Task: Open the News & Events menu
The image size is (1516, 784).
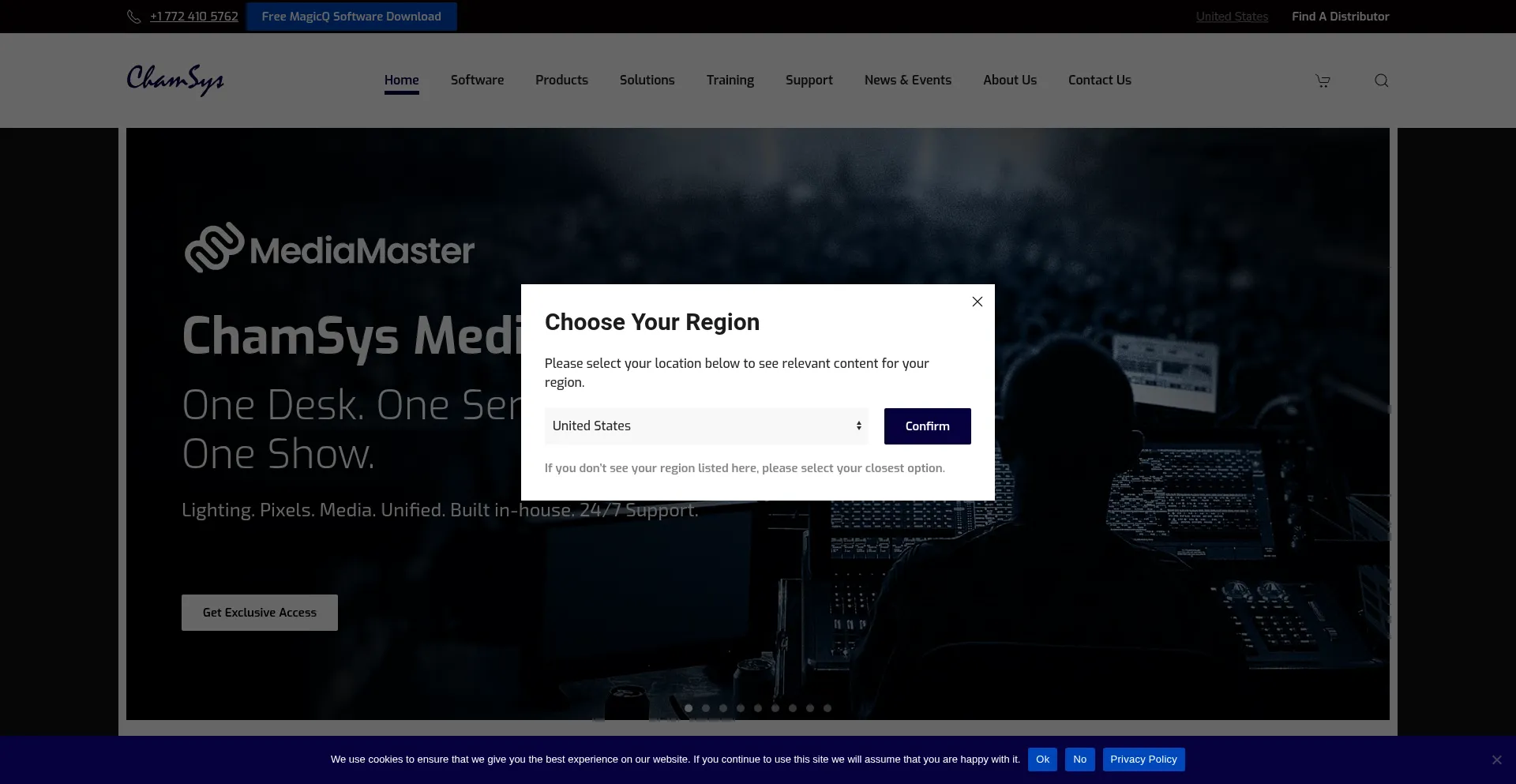Action: coord(908,81)
